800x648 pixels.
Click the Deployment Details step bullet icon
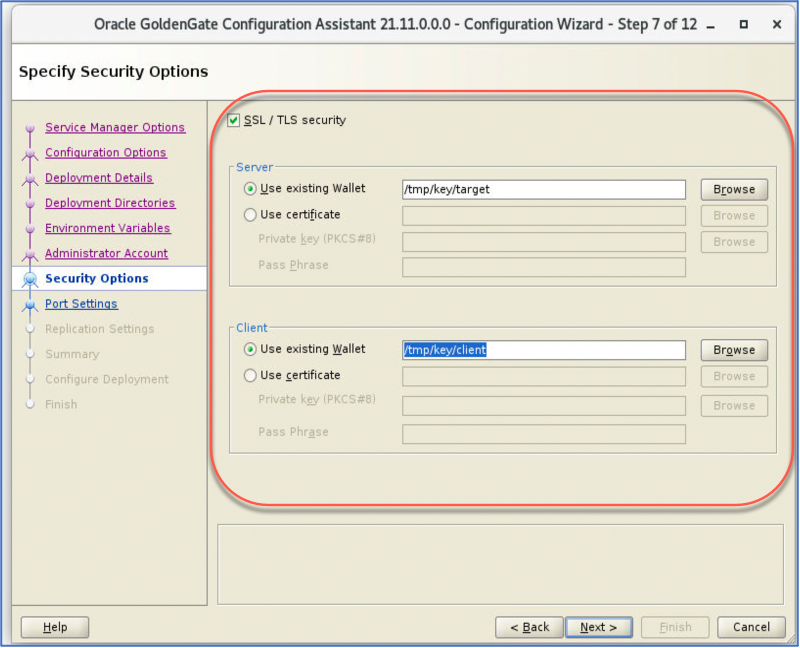pyautogui.click(x=30, y=178)
